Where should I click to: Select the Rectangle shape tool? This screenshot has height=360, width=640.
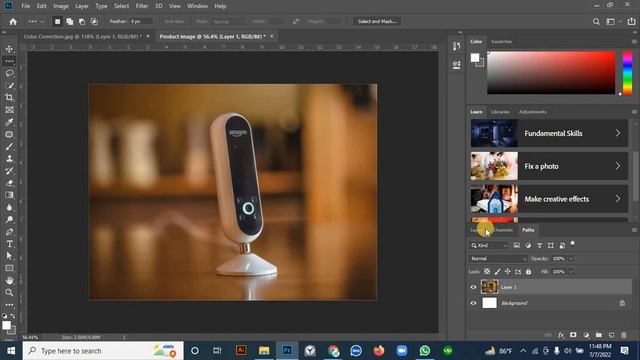tap(9, 268)
